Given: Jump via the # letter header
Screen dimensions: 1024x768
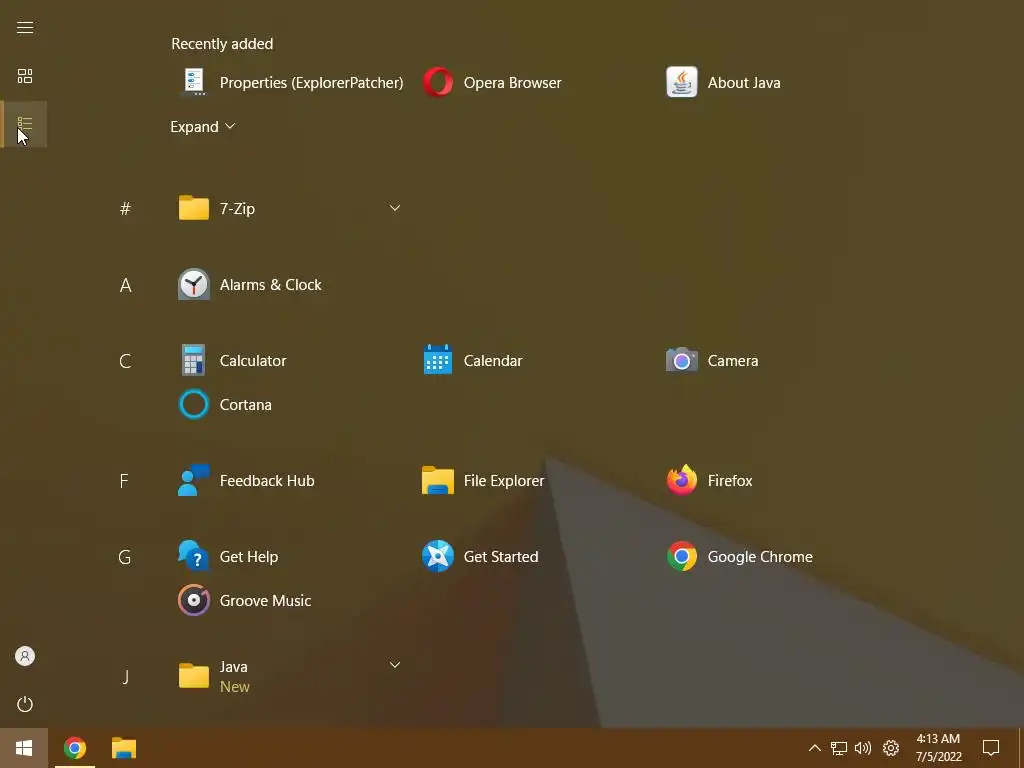Looking at the screenshot, I should [125, 208].
